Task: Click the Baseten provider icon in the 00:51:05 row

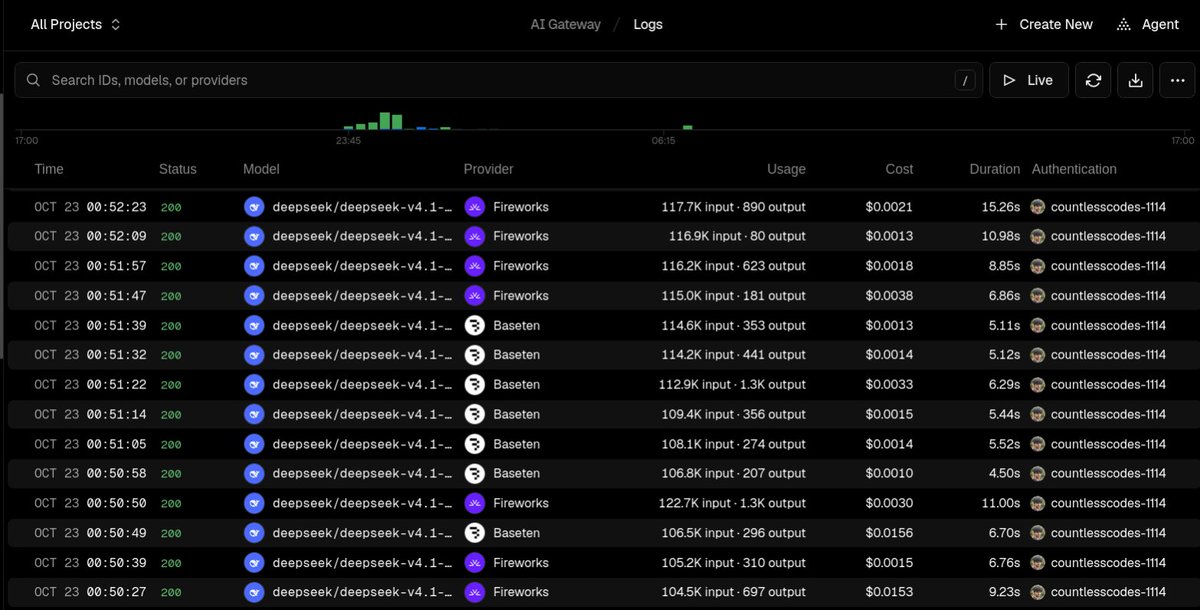Action: (474, 444)
